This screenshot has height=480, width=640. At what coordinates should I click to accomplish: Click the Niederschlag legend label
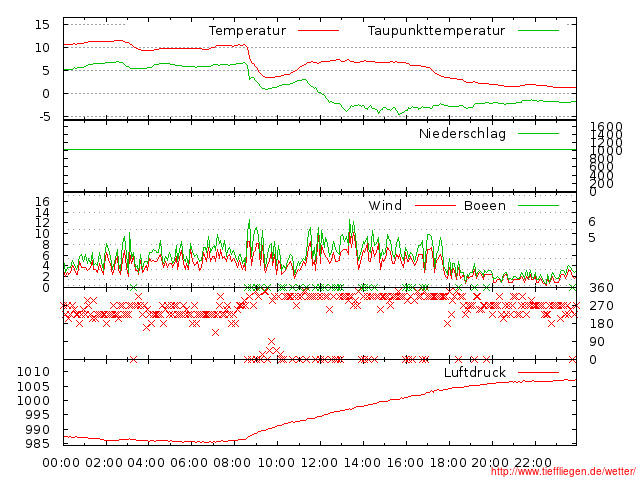point(462,133)
